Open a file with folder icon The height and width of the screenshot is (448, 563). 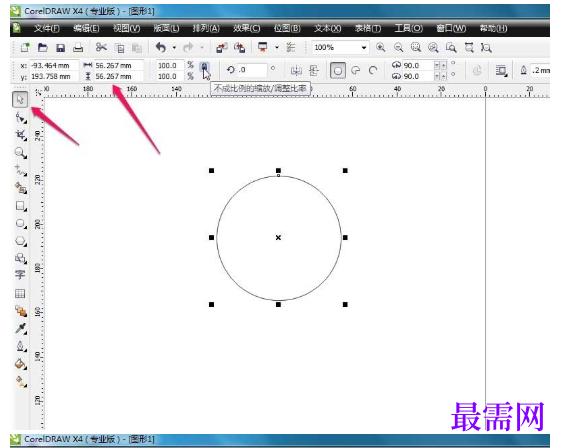[x=43, y=47]
